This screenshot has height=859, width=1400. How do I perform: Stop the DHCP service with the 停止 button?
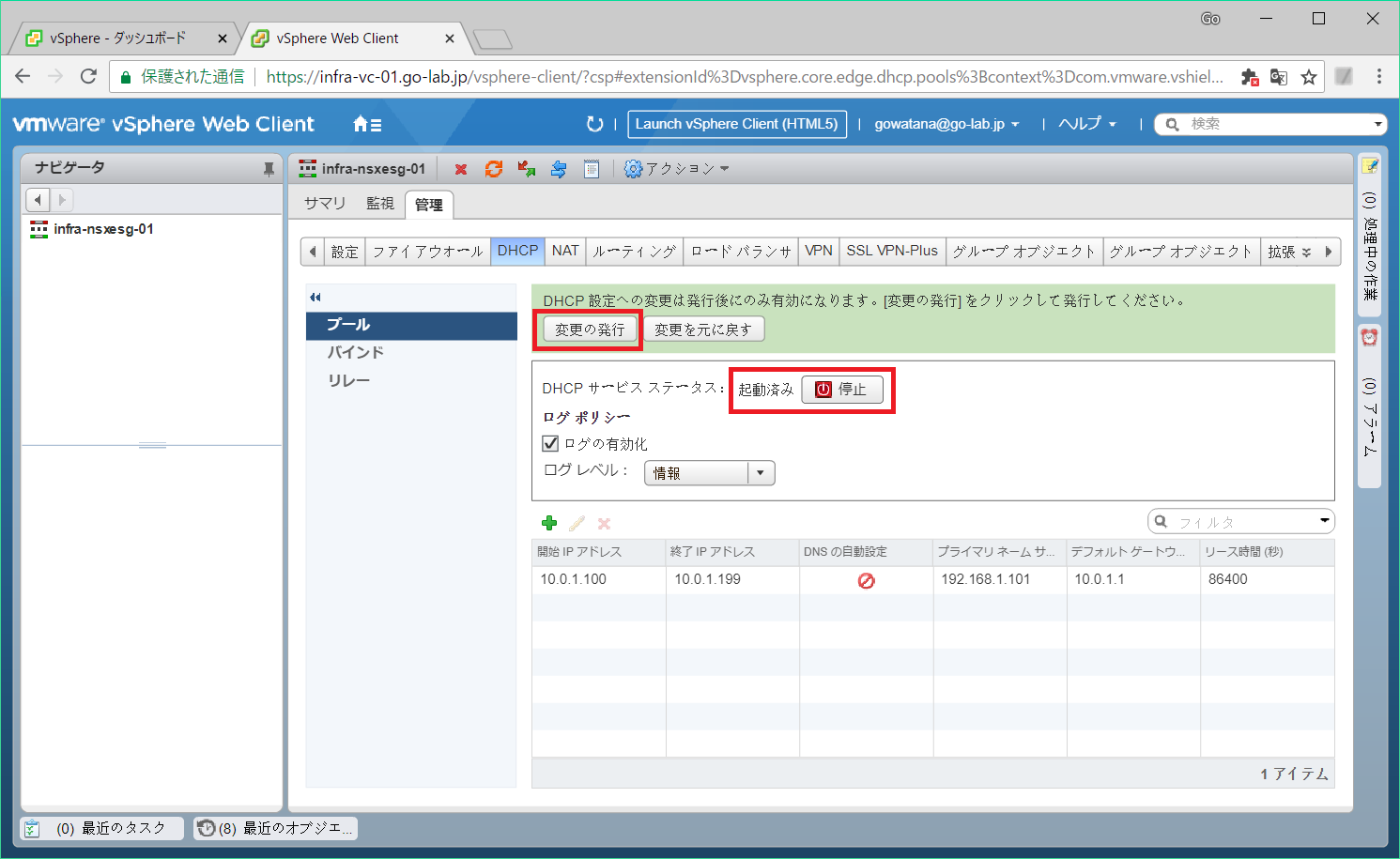(x=842, y=390)
